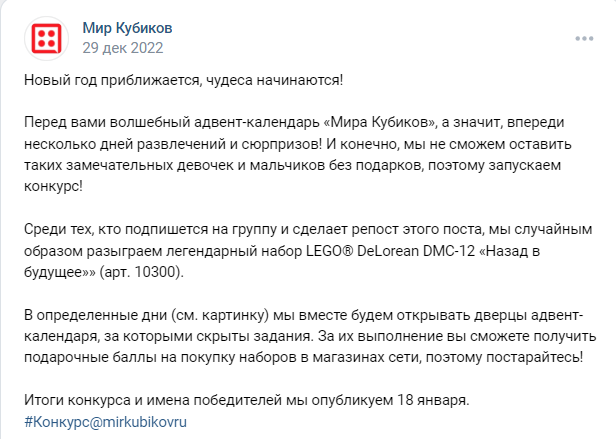Click the post date 29 дек 2022
This screenshot has width=616, height=439.
pos(122,47)
